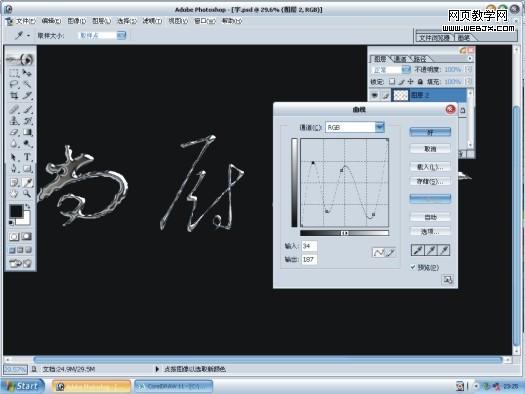The width and height of the screenshot is (525, 394).
Task: Open the layer blend mode dropdown
Action: point(406,70)
